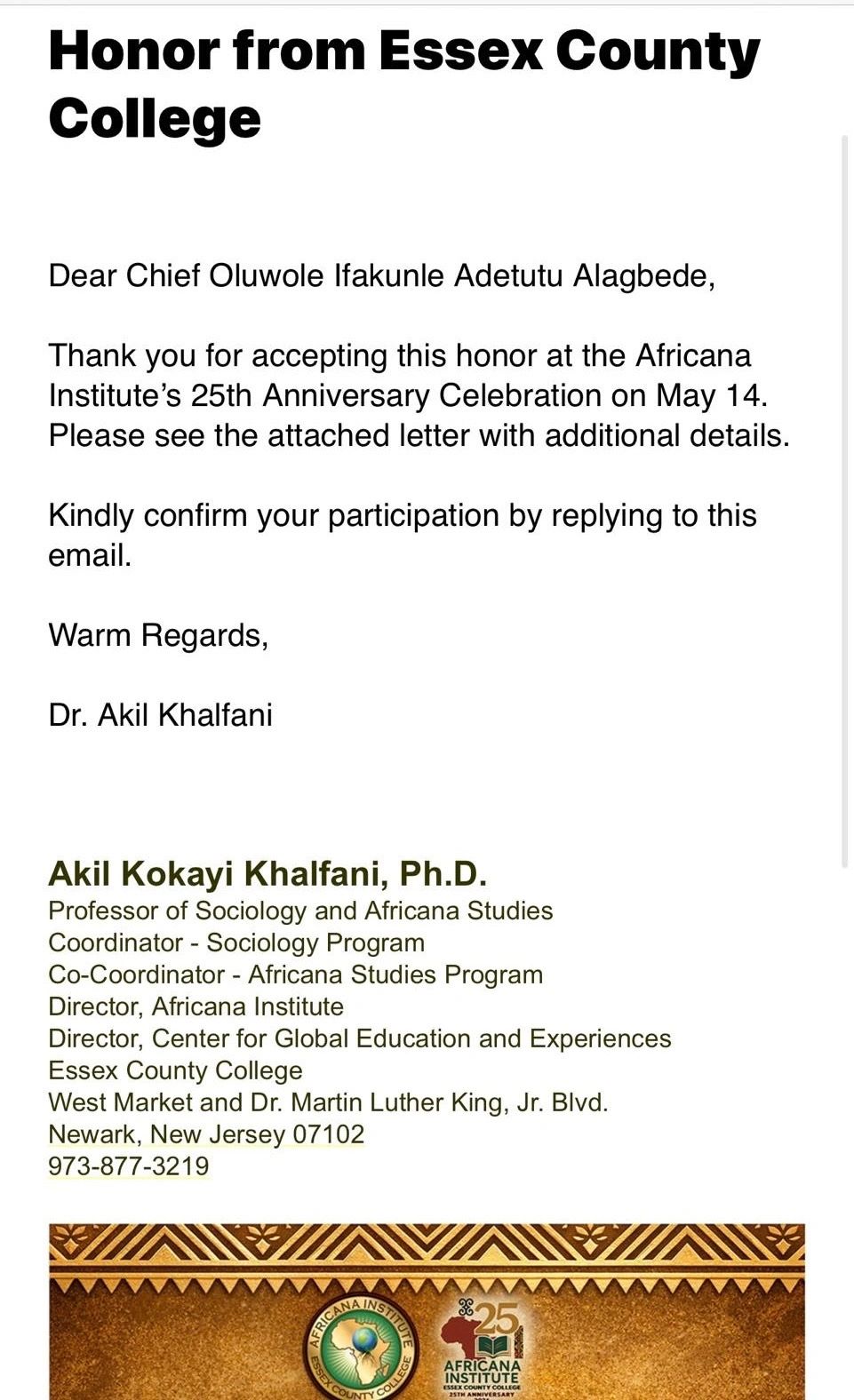Click the golden patterned banner image
Screen dimensions: 854x1400
(x=427, y=1311)
